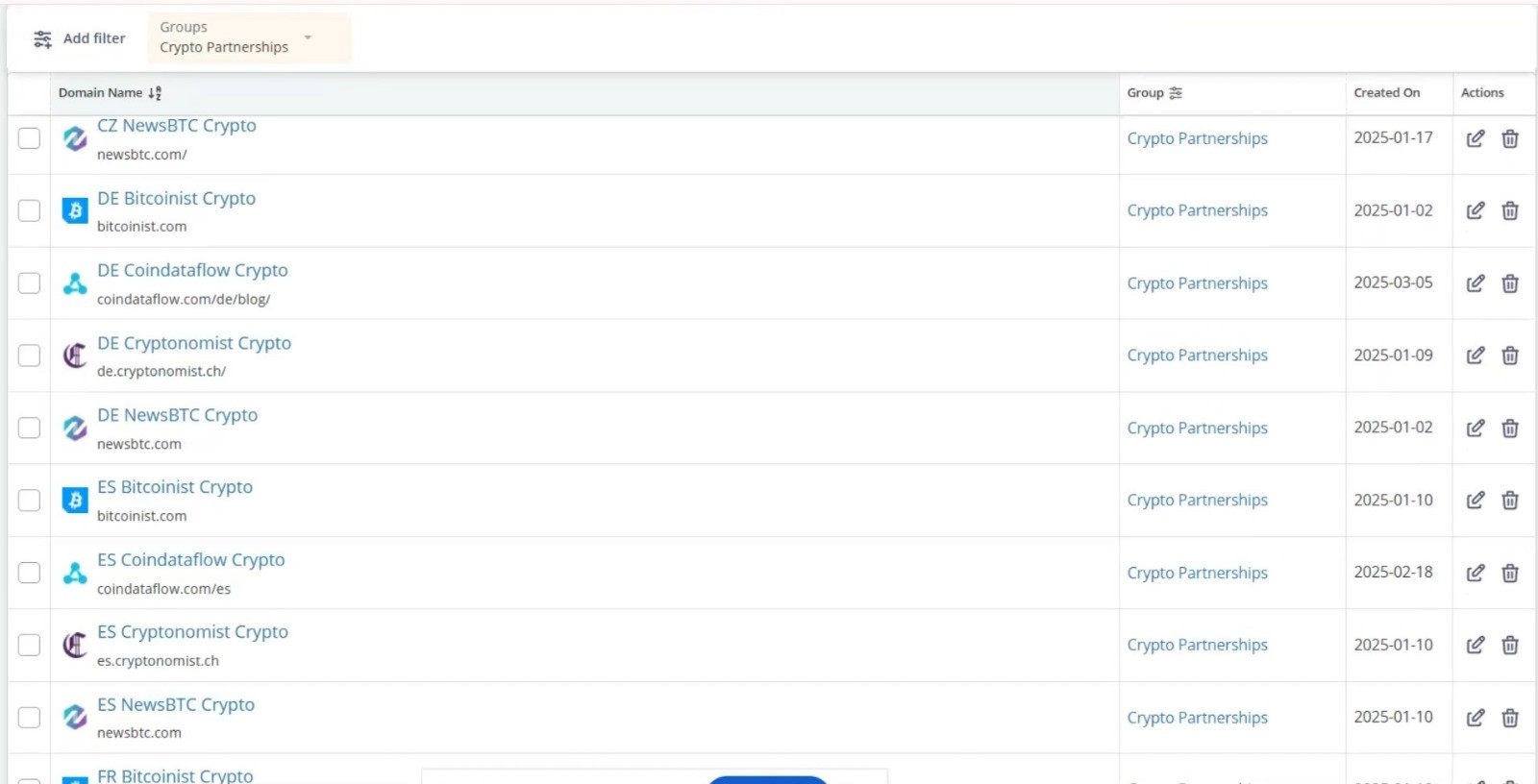The height and width of the screenshot is (784, 1538).
Task: Delete the DE Cryptonomist Crypto row
Action: coord(1510,355)
